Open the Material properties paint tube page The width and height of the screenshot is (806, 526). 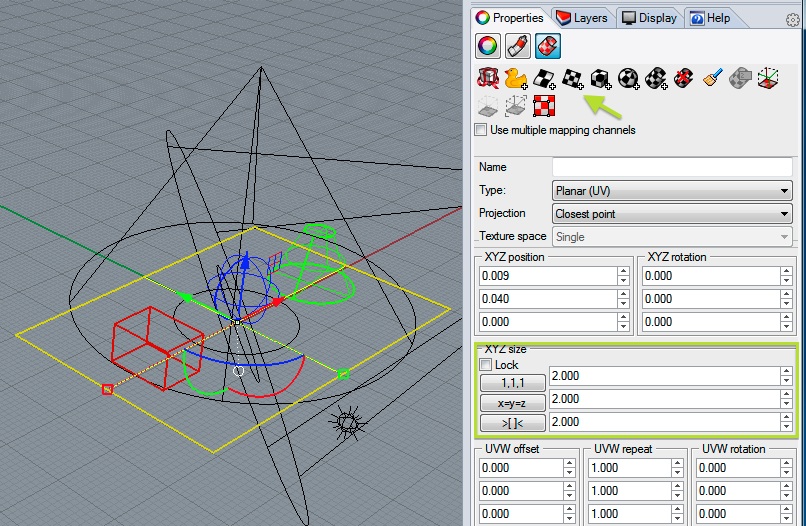click(x=518, y=45)
